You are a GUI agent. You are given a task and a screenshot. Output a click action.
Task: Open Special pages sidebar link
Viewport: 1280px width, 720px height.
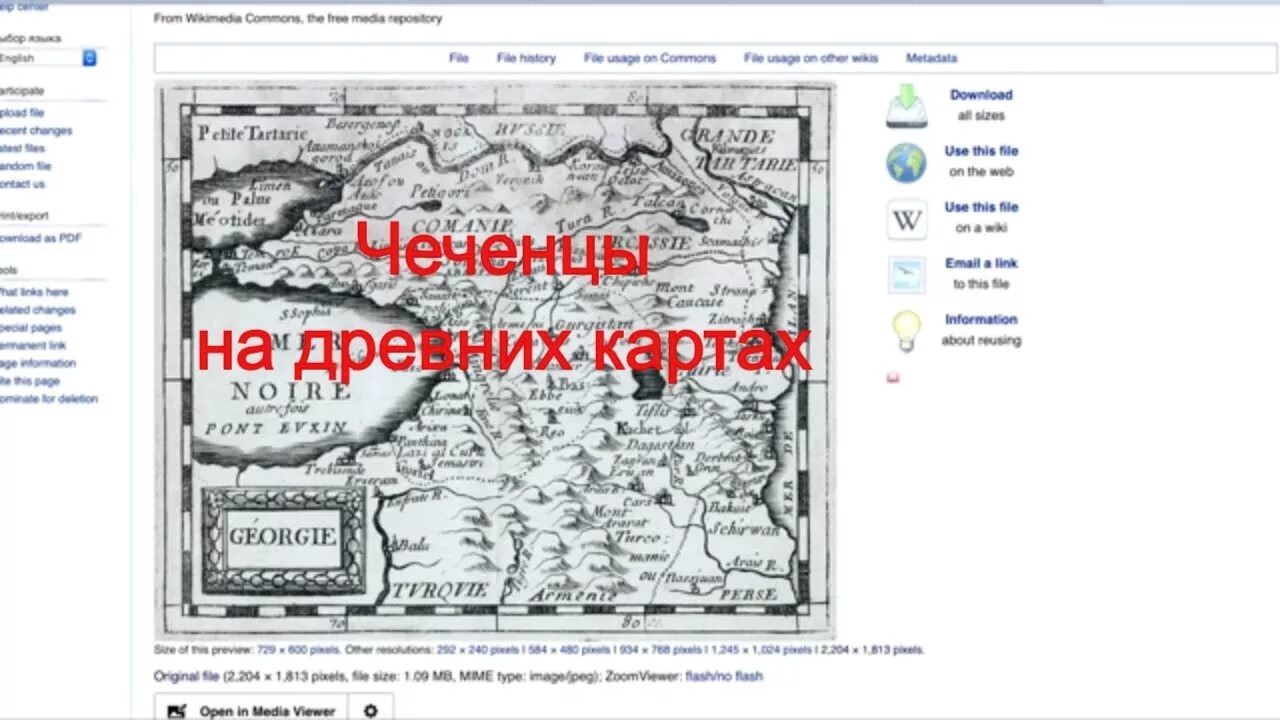pos(31,328)
